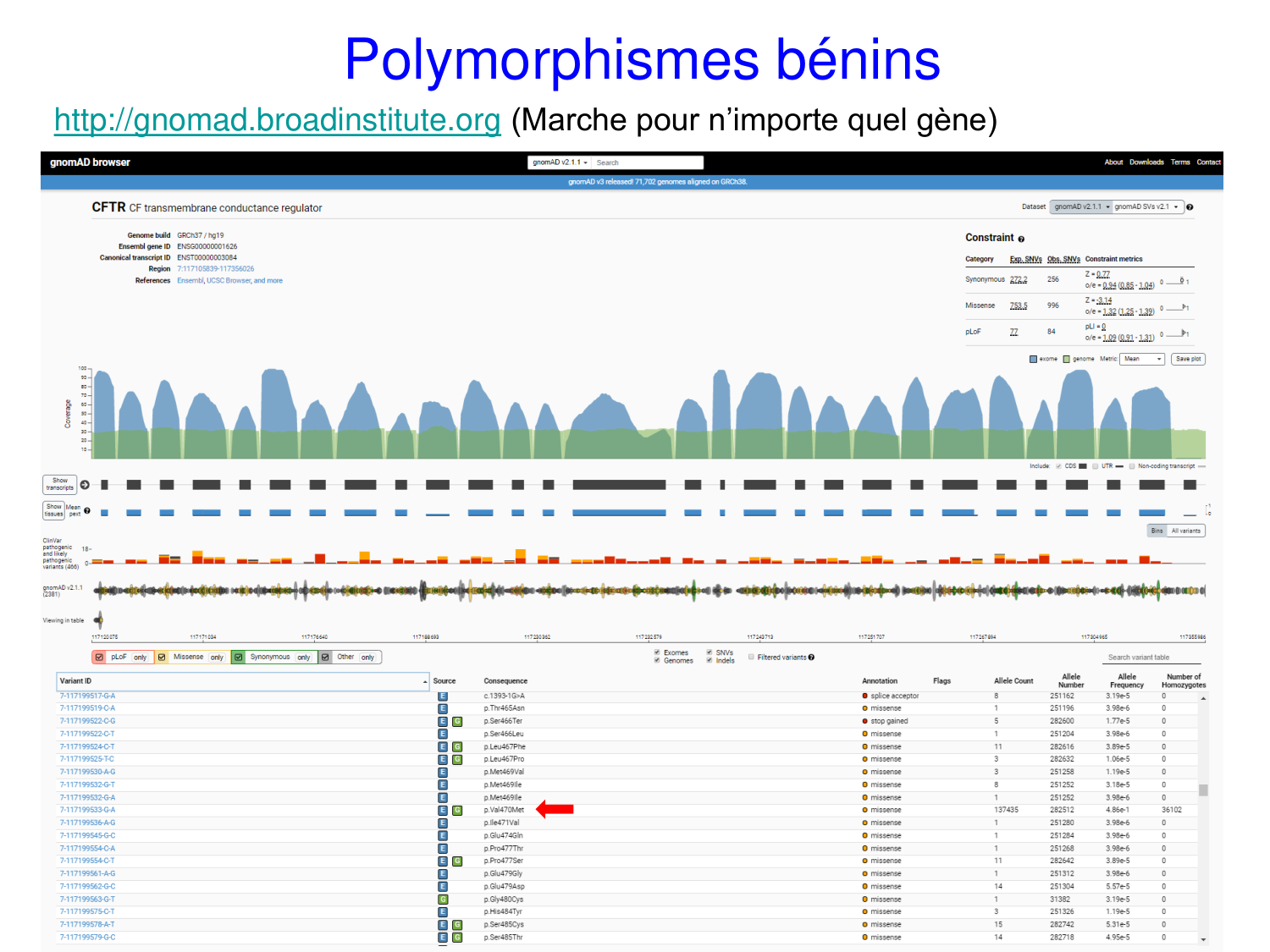Screen dimensions: 1270x952
Task: Click the Genome source badge for p.Gly480Cys
Action: click(442, 900)
